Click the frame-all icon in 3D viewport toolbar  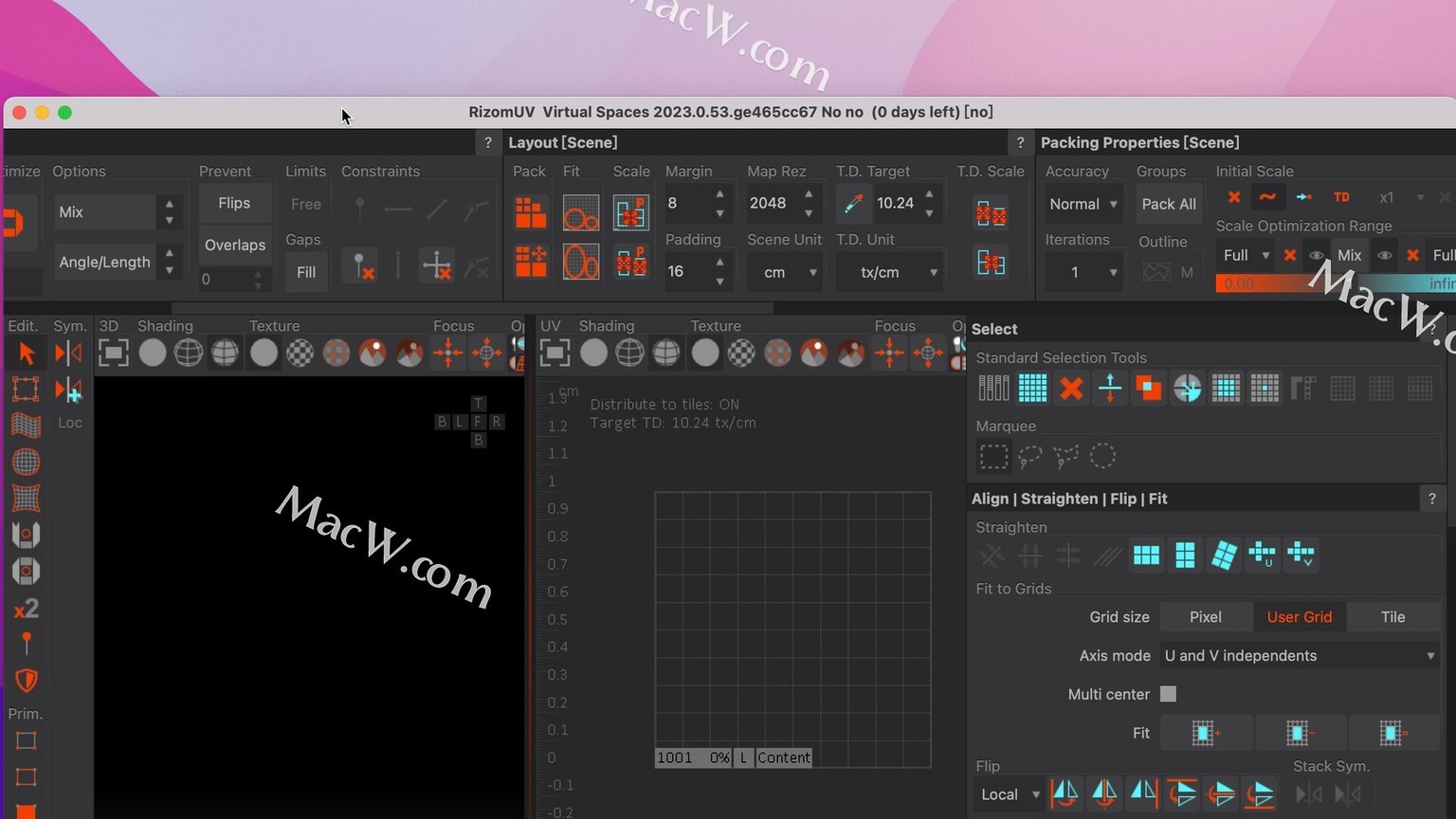(x=113, y=354)
